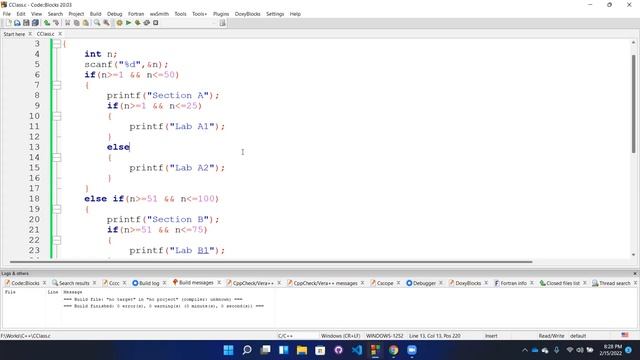Image resolution: width=640 pixels, height=360 pixels.
Task: Open the Edit menu
Action: (x=21, y=14)
